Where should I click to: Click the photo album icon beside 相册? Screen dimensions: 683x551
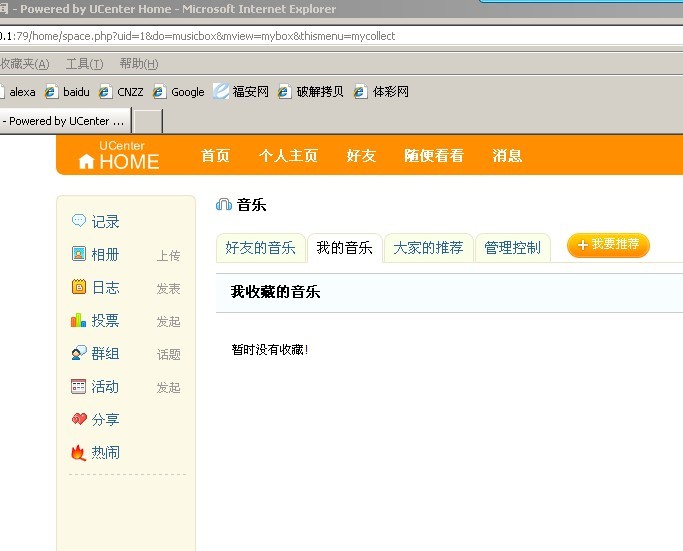pyautogui.click(x=79, y=254)
